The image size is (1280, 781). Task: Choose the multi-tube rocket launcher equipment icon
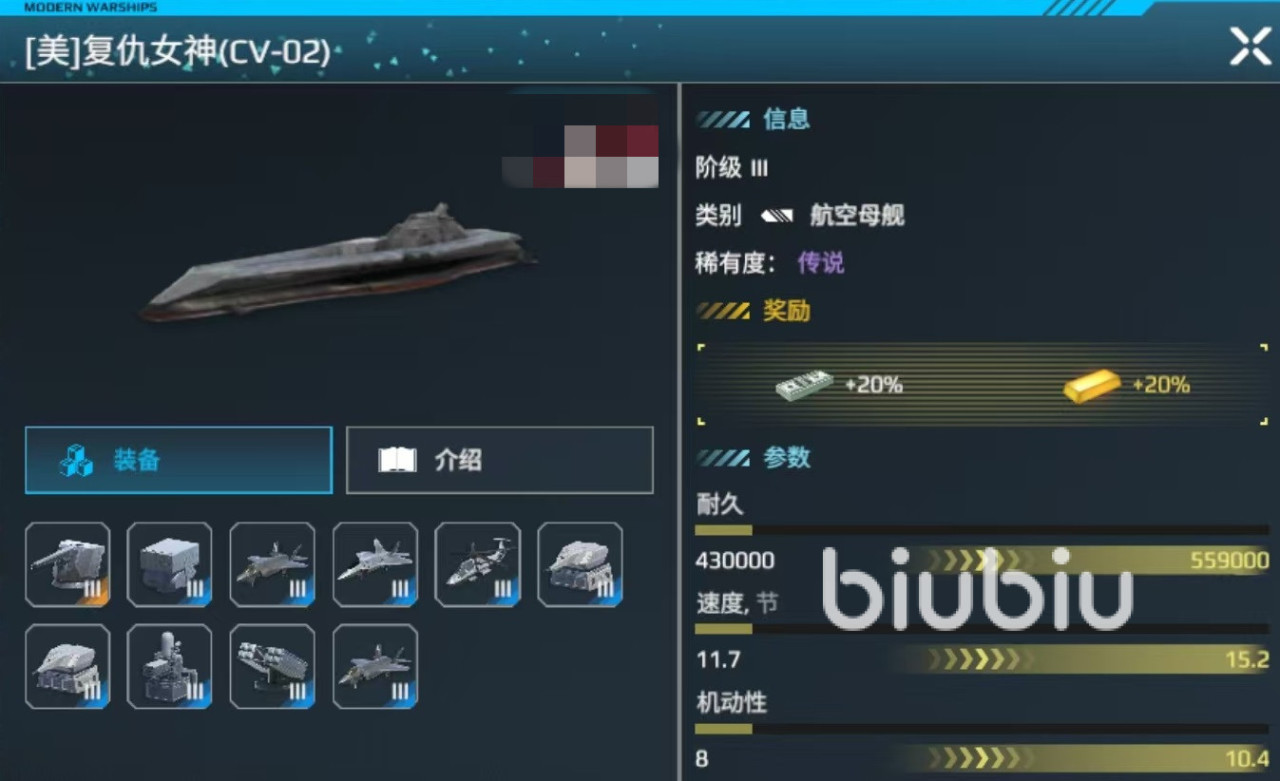pyautogui.click(x=273, y=666)
